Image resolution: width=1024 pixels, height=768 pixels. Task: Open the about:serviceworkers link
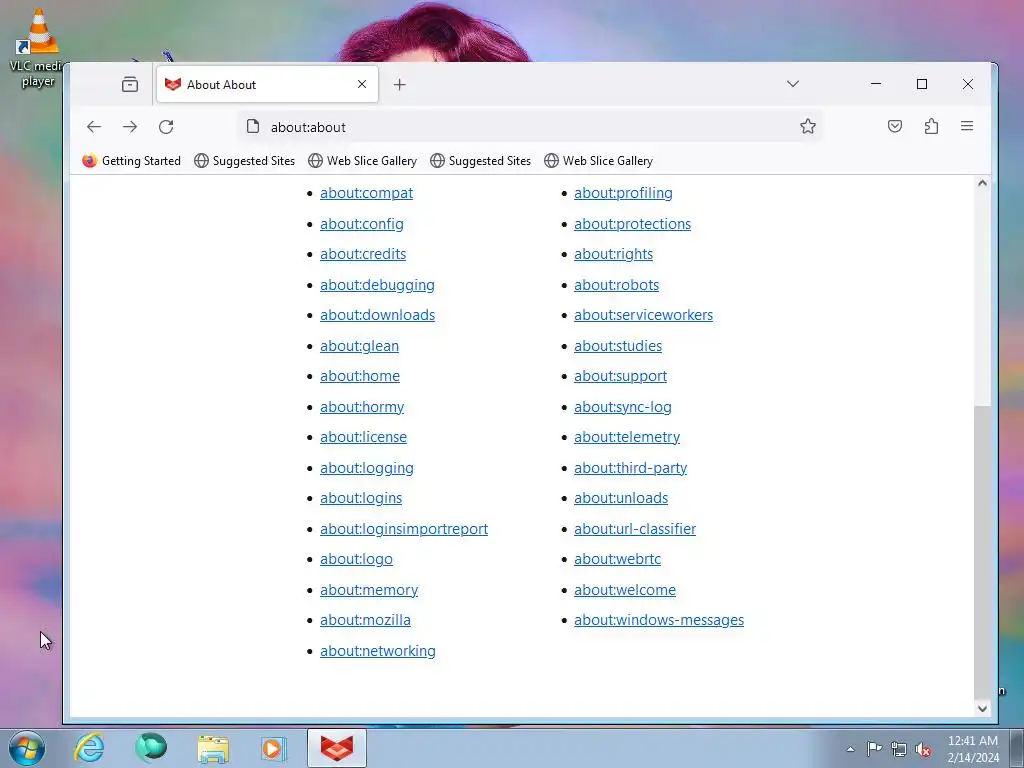pos(643,315)
